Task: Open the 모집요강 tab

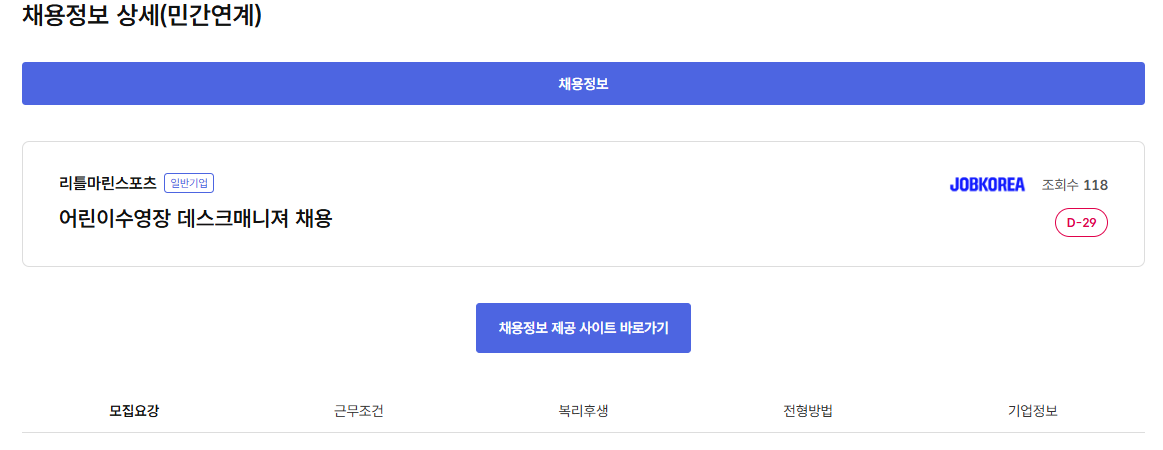Action: coord(134,411)
